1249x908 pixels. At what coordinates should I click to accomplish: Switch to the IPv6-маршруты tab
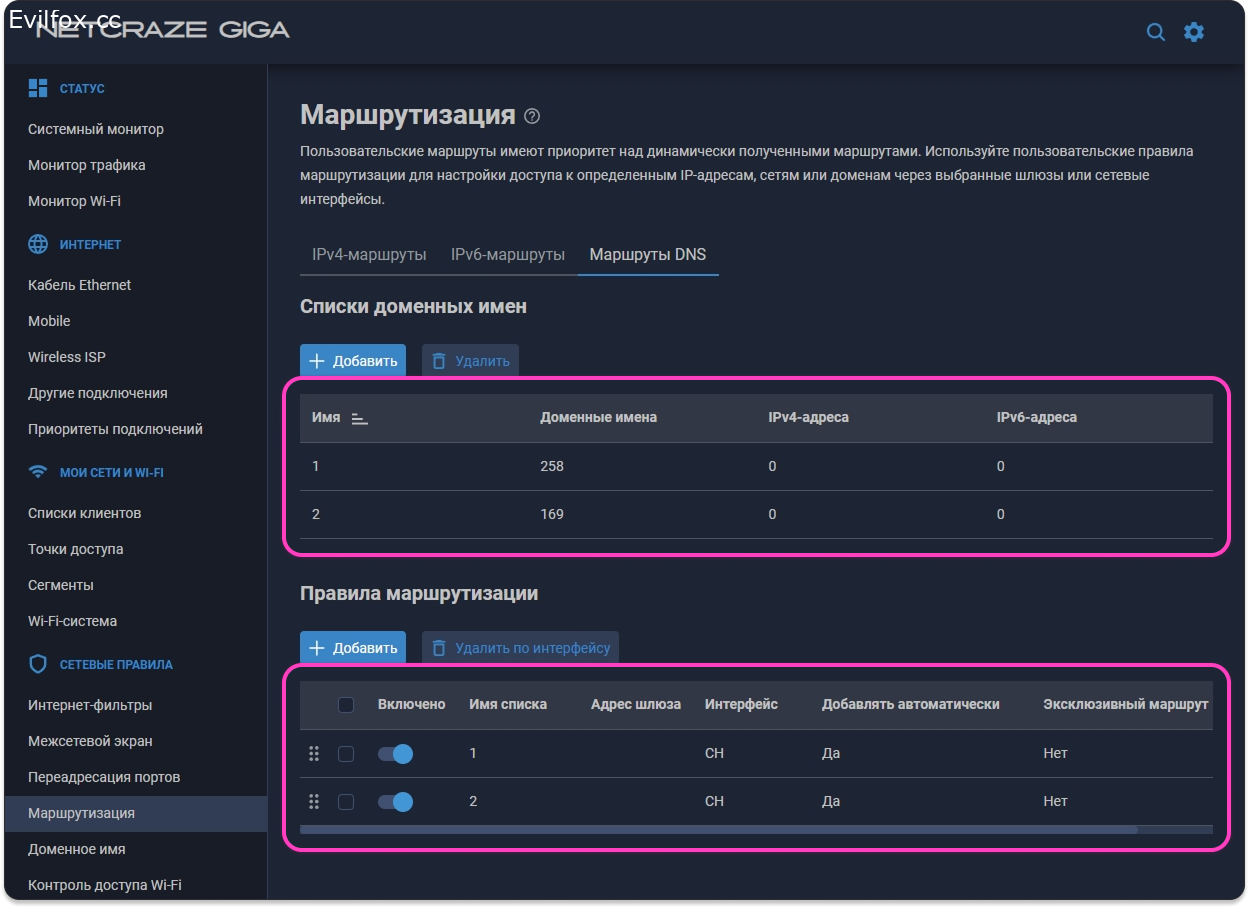tap(508, 254)
